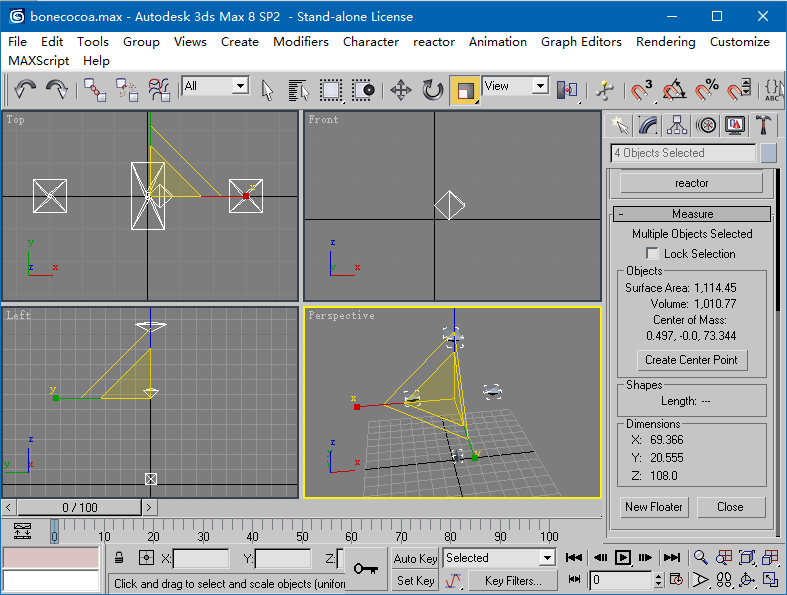The height and width of the screenshot is (595, 787).
Task: Open the Select by Name list
Action: (x=298, y=90)
